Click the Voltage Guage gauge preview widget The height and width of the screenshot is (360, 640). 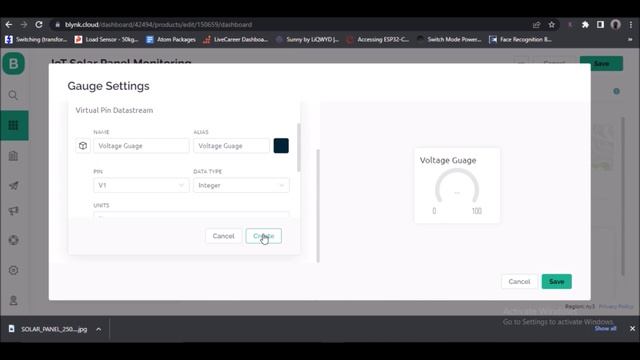(457, 185)
